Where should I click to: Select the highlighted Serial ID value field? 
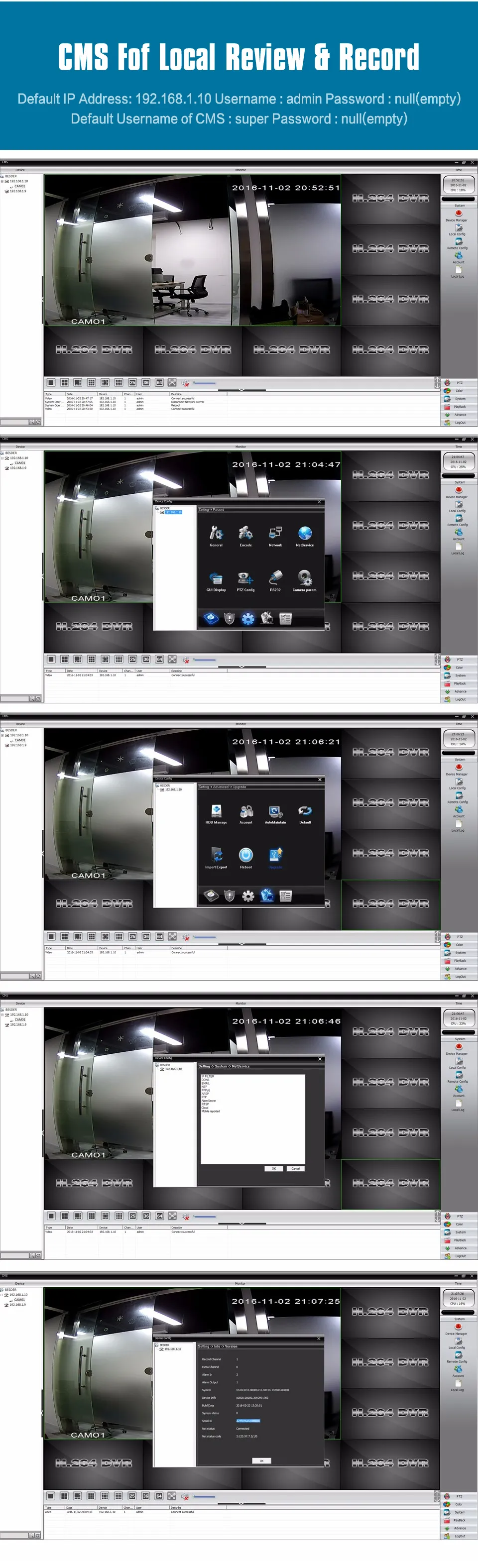pyautogui.click(x=248, y=1421)
